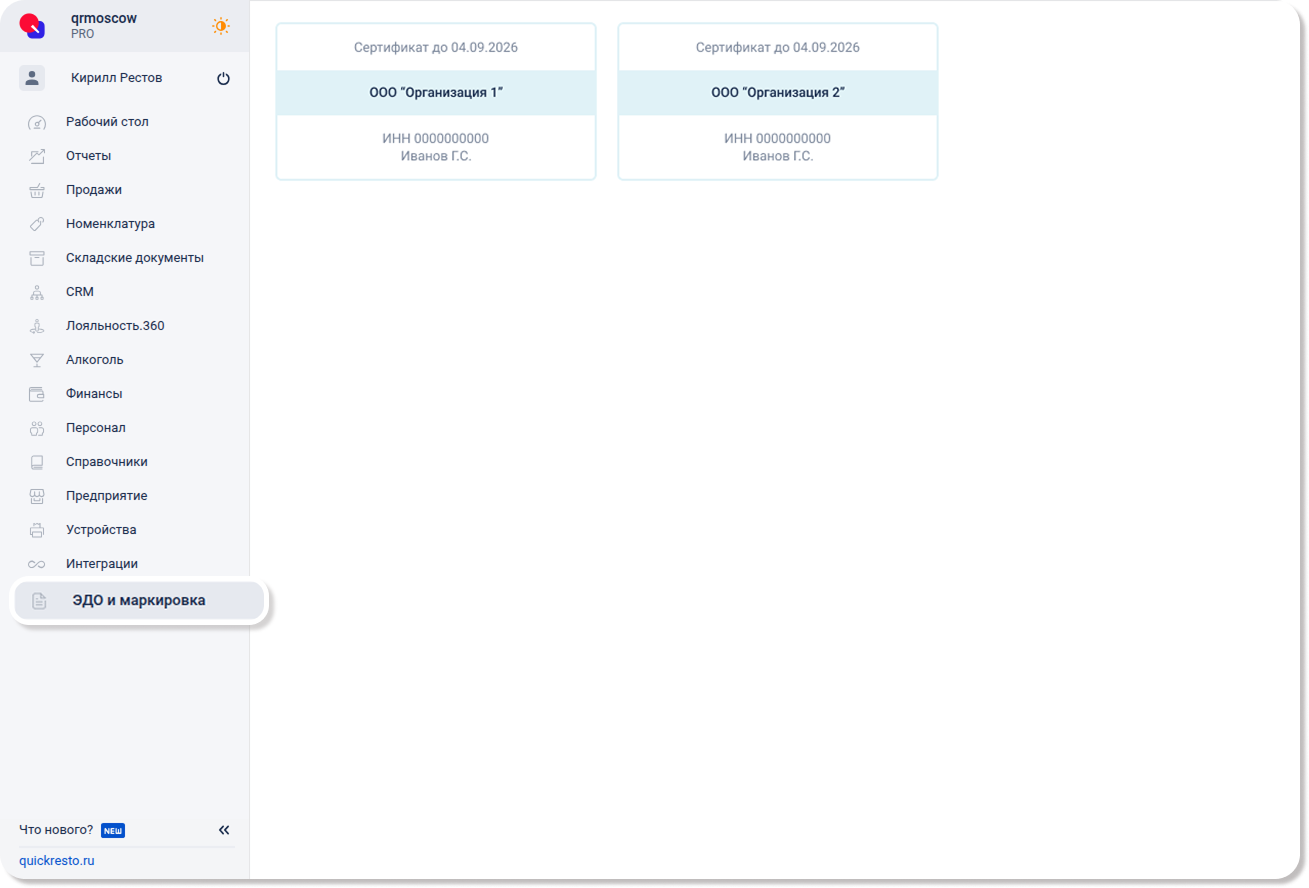
Task: Select ЭДО и маркировка menu item
Action: (138, 601)
